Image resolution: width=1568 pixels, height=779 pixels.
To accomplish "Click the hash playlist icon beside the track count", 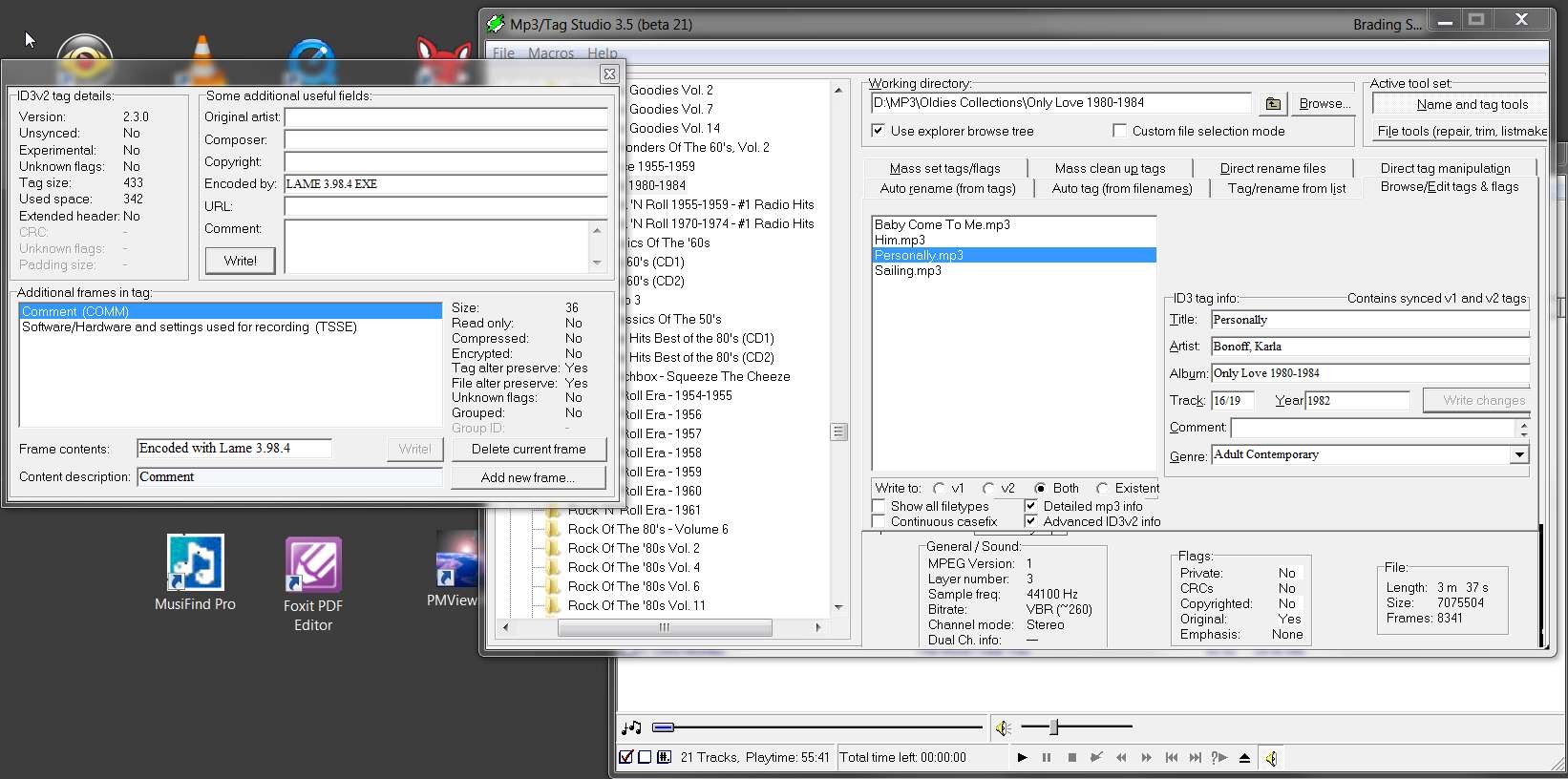I will 663,757.
